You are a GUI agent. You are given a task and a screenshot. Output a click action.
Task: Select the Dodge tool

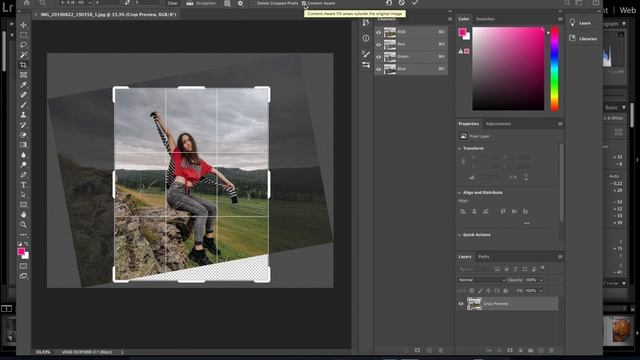[23, 165]
